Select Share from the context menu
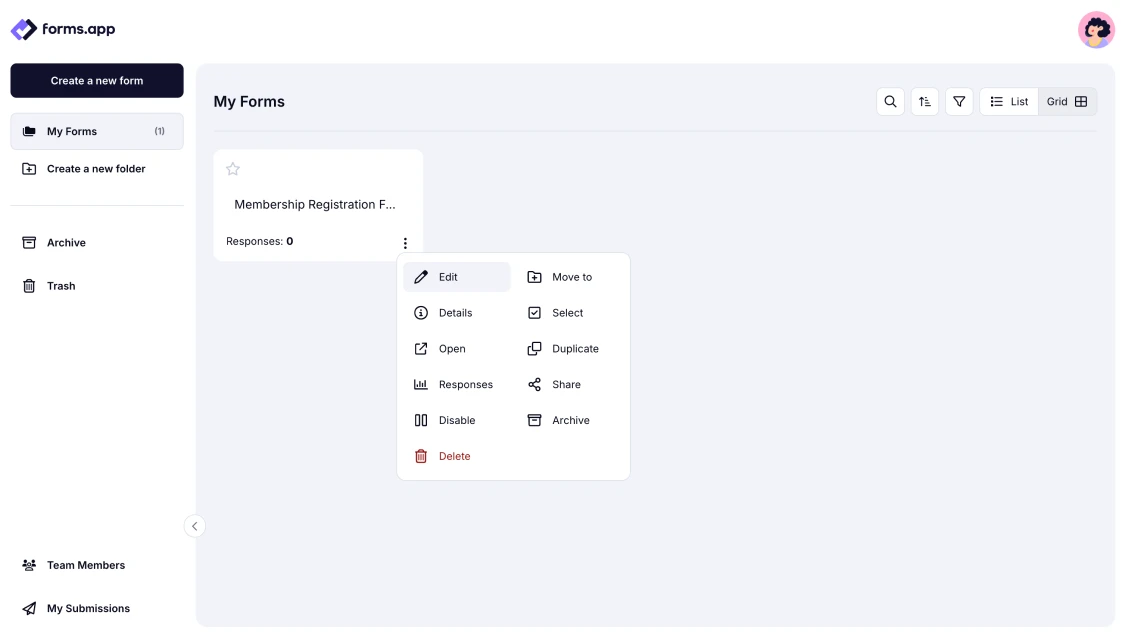Viewport: 1125px width, 635px height. (x=565, y=385)
